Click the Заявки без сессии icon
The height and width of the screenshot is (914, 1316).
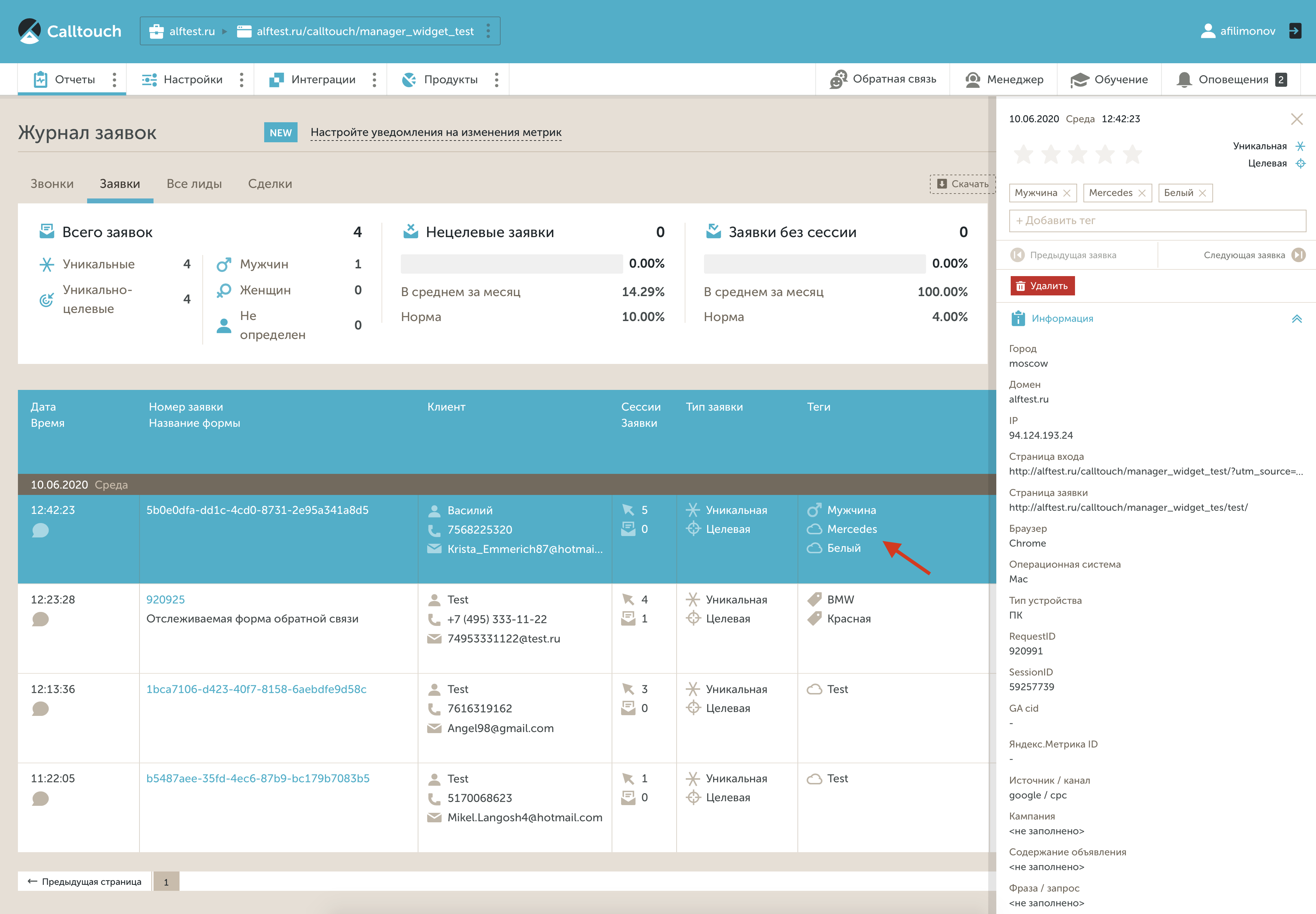713,231
